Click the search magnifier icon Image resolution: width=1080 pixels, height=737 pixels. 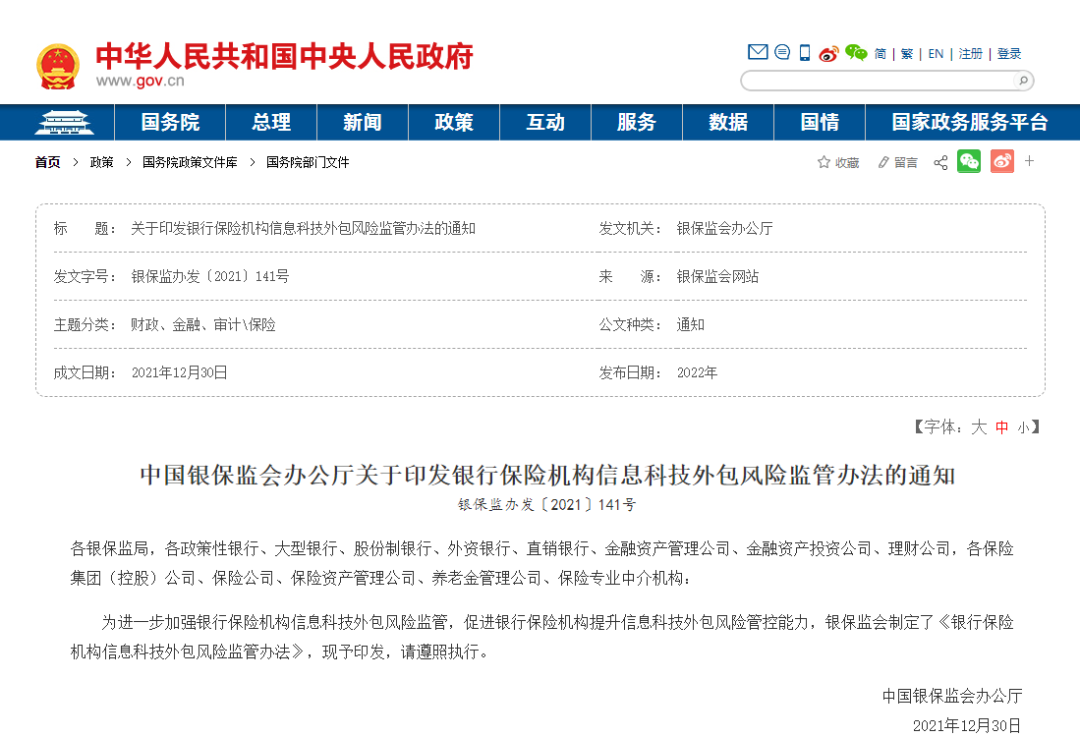pyautogui.click(x=1022, y=81)
